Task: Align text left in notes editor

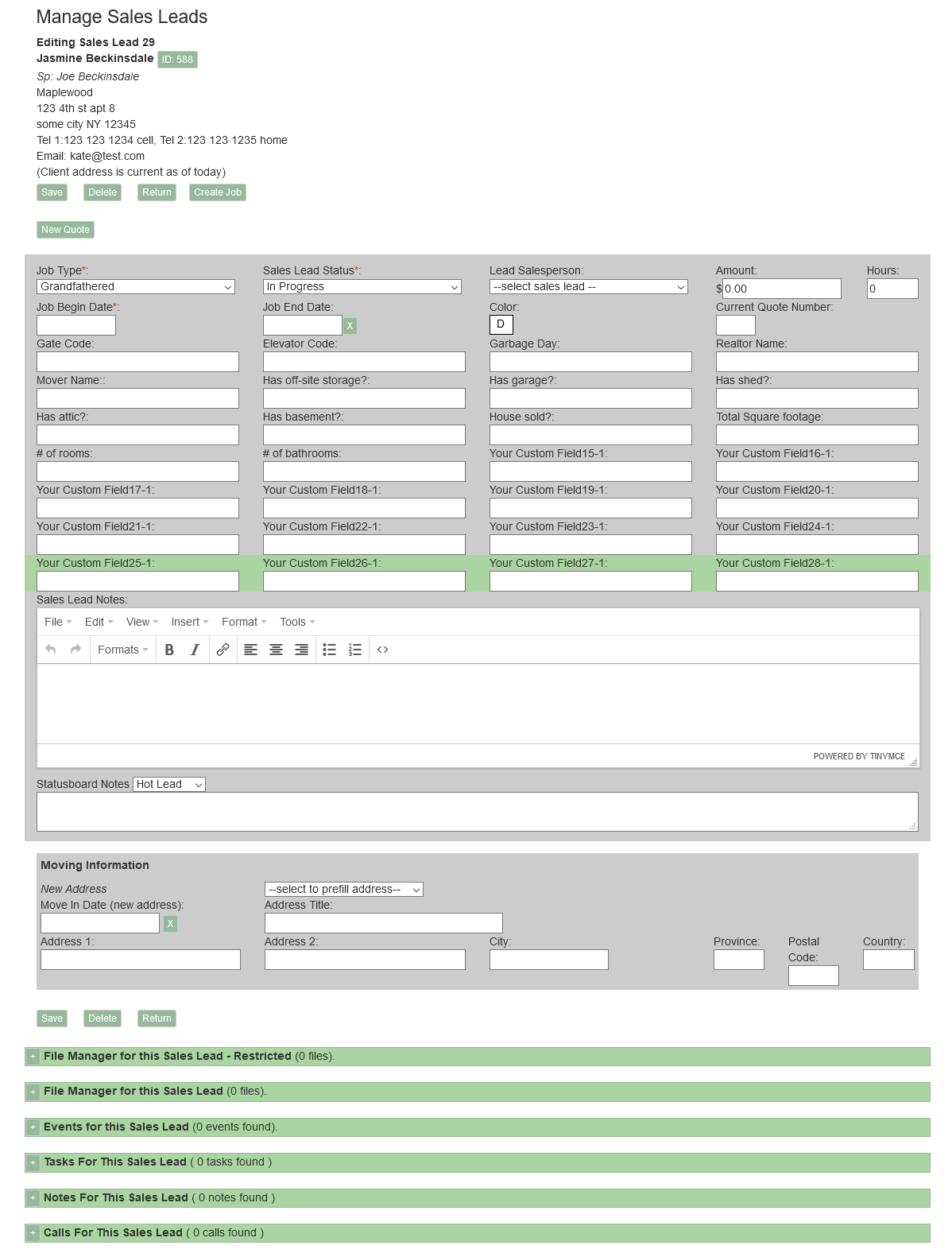Action: click(x=250, y=650)
